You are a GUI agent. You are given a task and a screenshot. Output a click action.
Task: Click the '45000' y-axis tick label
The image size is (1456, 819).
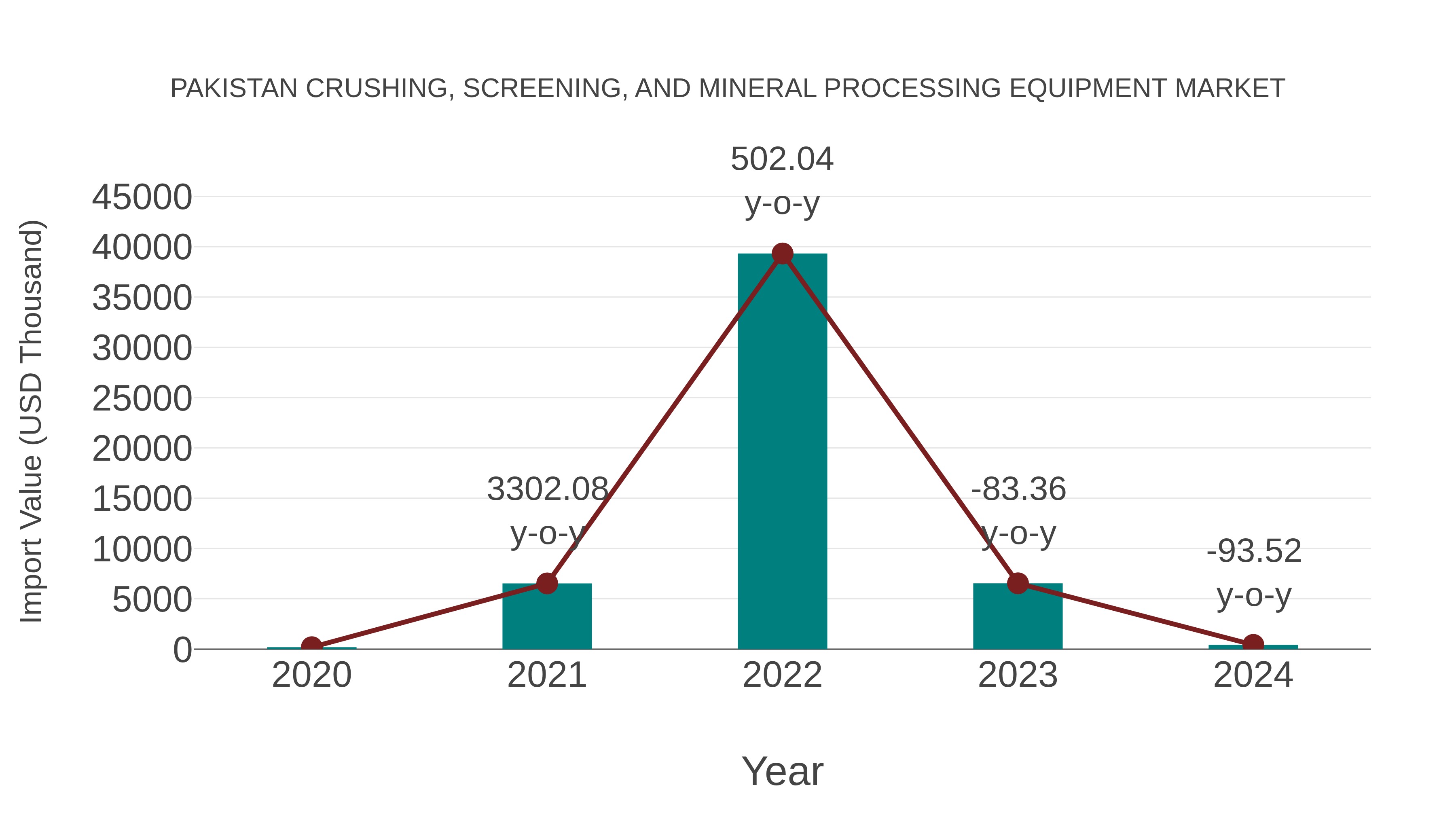click(x=142, y=197)
